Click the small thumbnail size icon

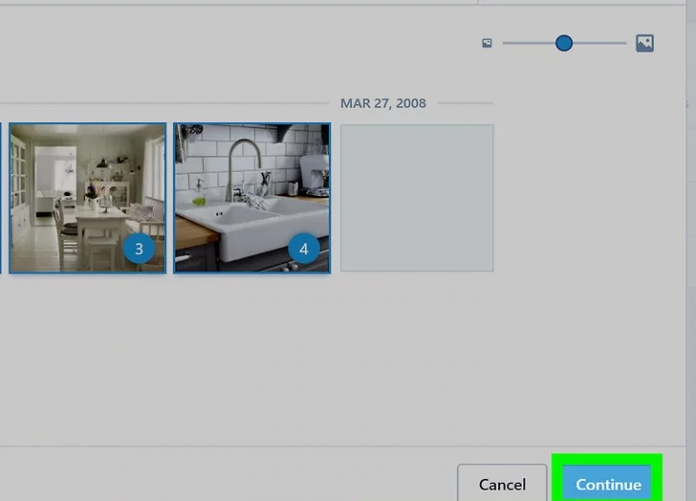pos(487,43)
